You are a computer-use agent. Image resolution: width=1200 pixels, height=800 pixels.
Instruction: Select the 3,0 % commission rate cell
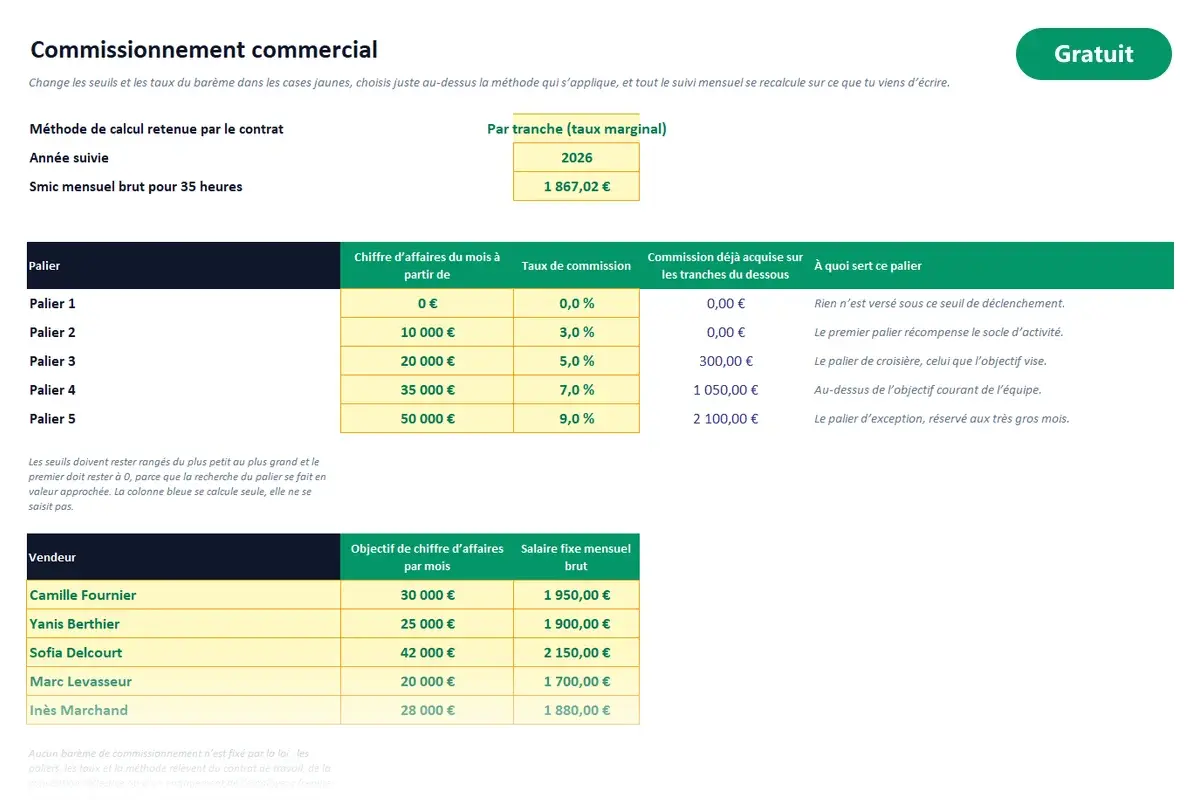pyautogui.click(x=576, y=332)
